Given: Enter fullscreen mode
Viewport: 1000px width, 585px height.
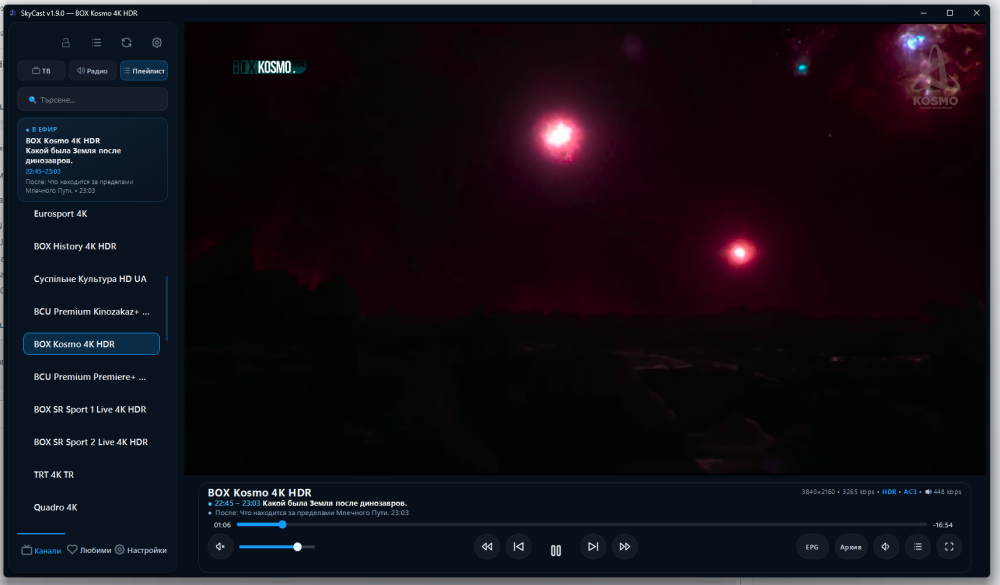Looking at the screenshot, I should pyautogui.click(x=949, y=547).
